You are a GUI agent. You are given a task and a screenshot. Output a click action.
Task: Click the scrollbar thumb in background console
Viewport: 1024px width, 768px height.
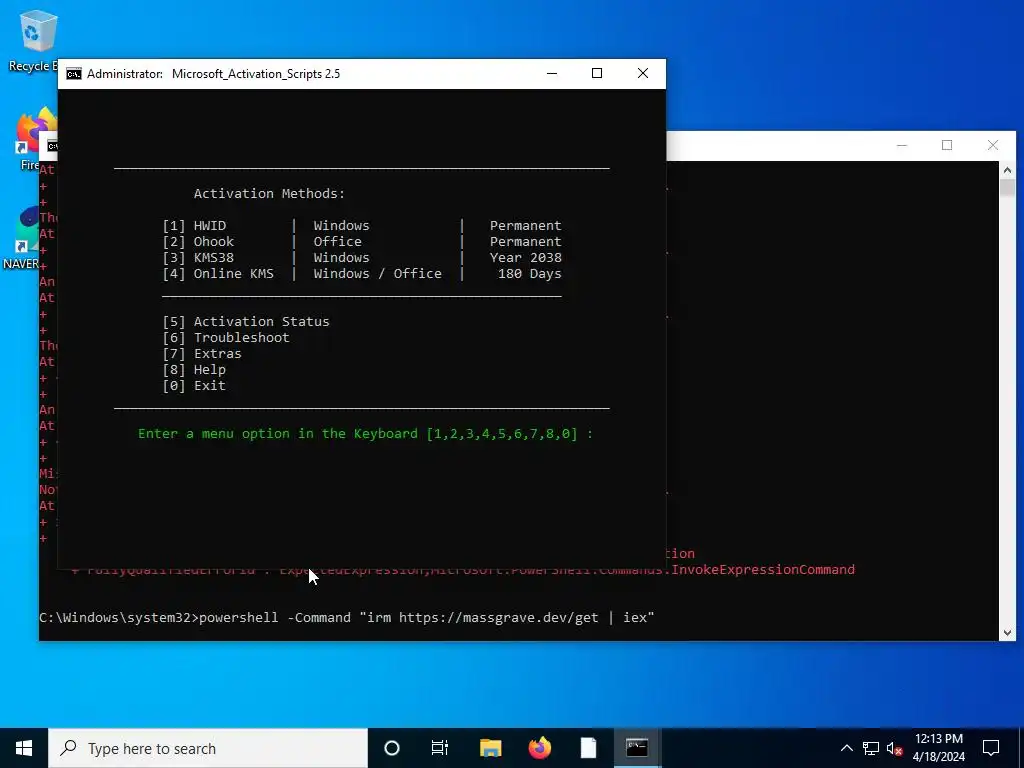tap(1007, 187)
